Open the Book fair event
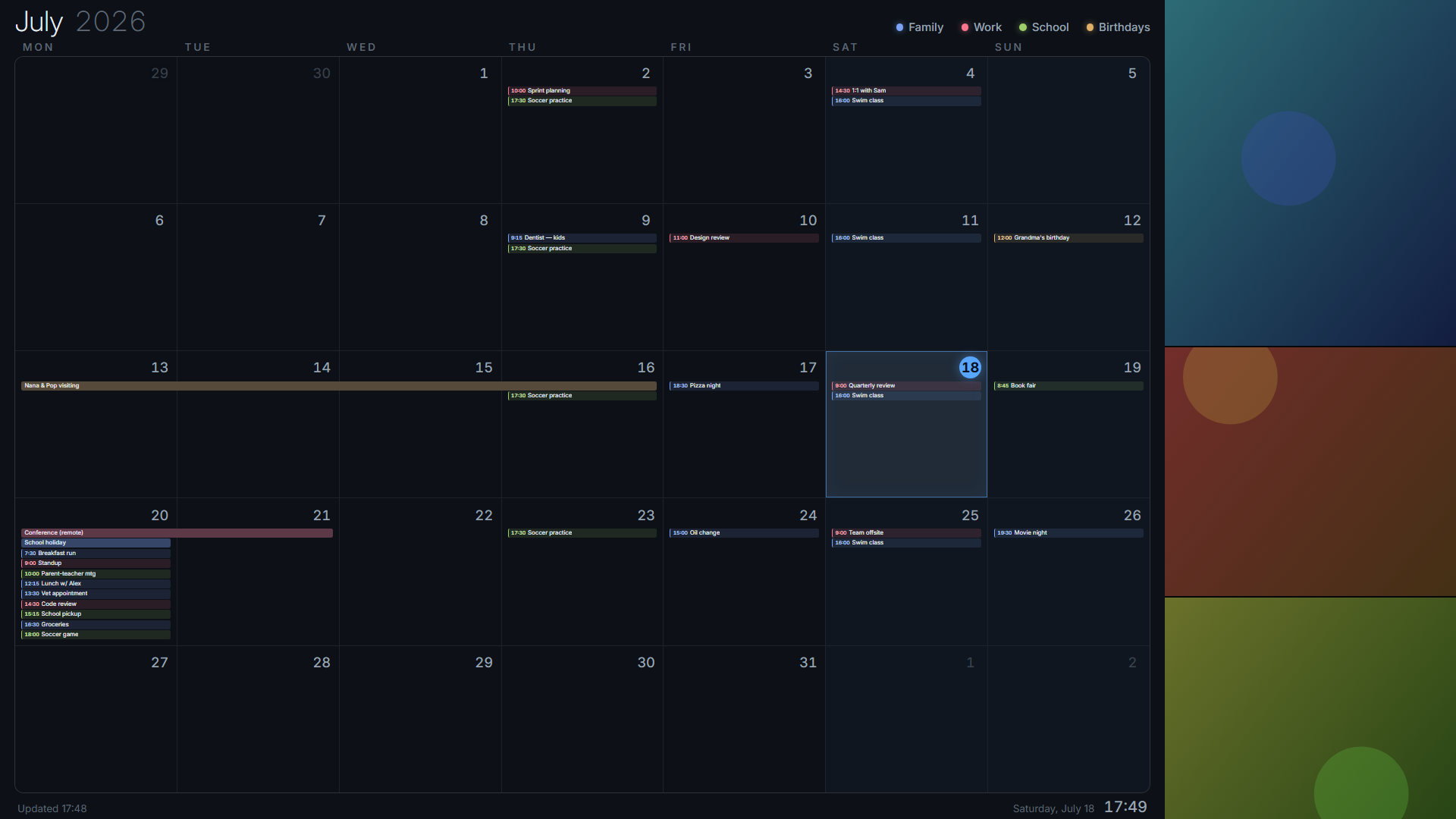 click(1068, 386)
